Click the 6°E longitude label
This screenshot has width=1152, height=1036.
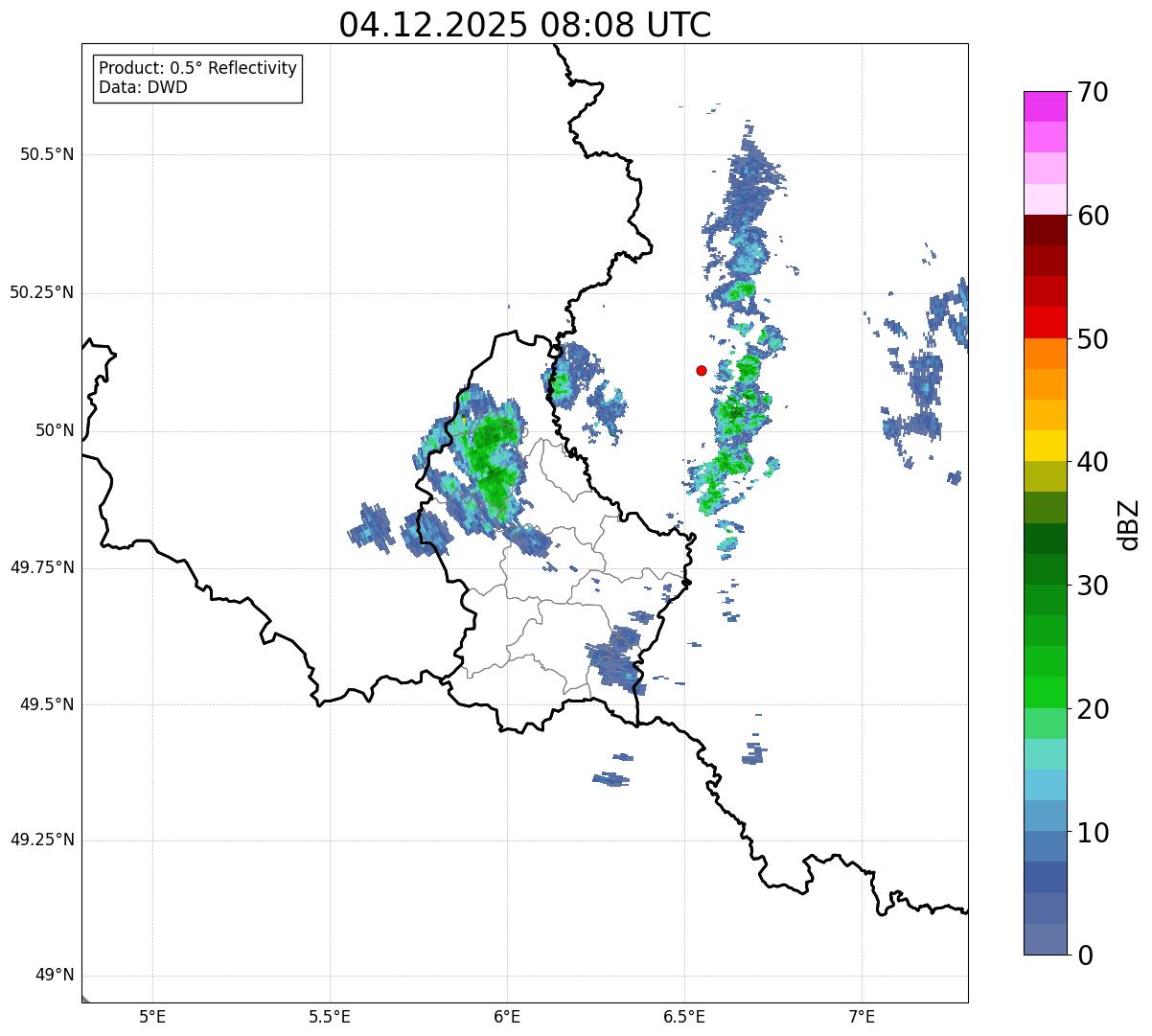coord(507,1016)
